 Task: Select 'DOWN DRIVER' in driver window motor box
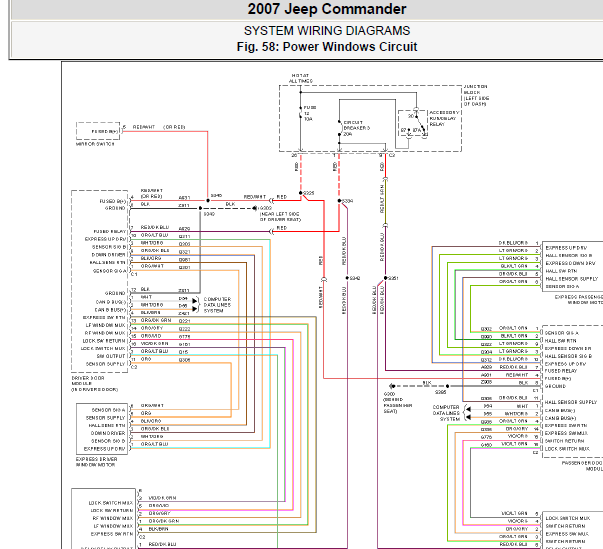108,433
